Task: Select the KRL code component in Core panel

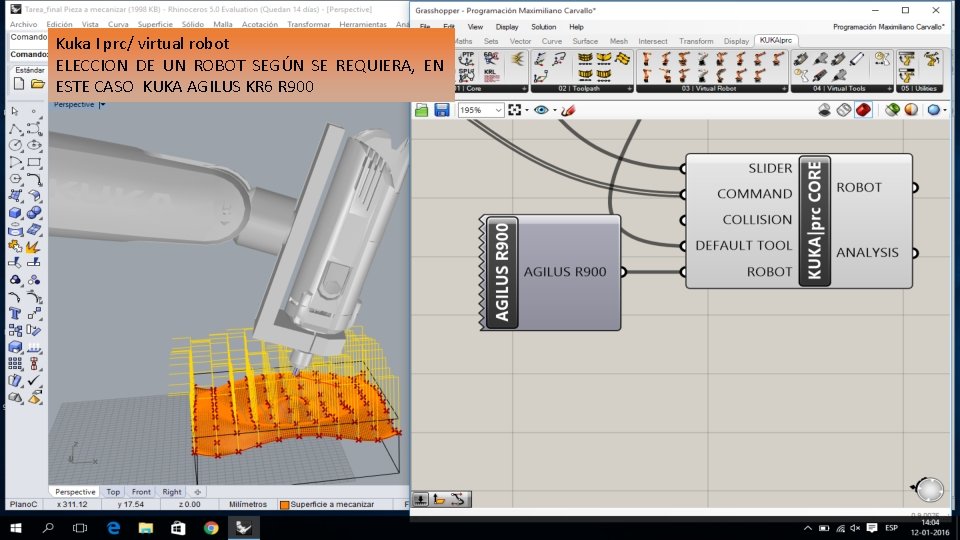Action: coord(491,75)
